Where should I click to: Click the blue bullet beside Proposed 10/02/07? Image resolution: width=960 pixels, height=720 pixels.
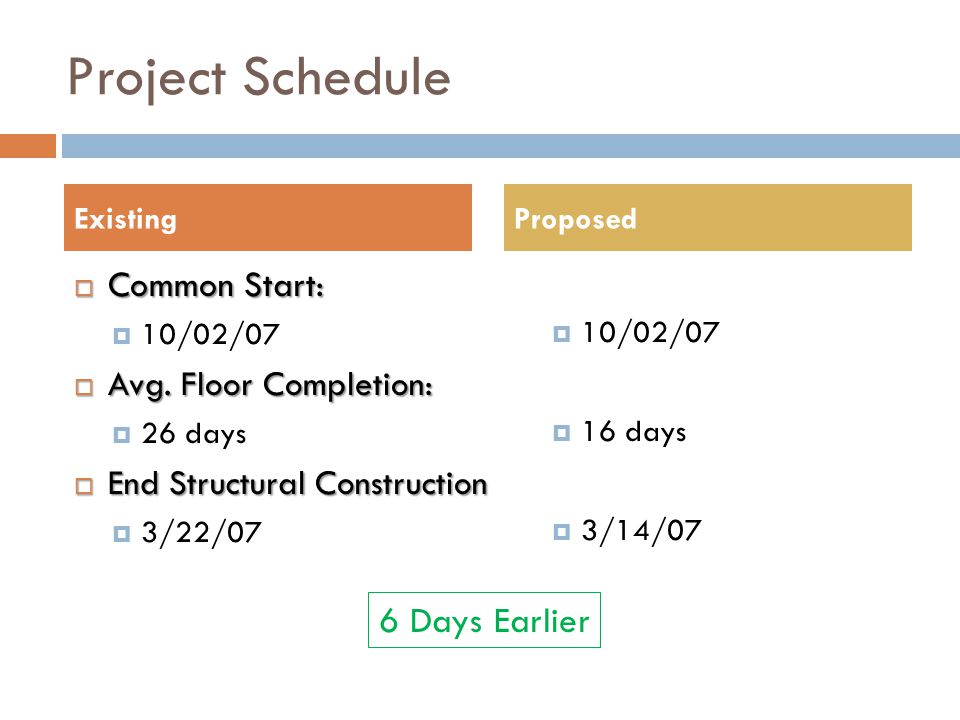(561, 334)
